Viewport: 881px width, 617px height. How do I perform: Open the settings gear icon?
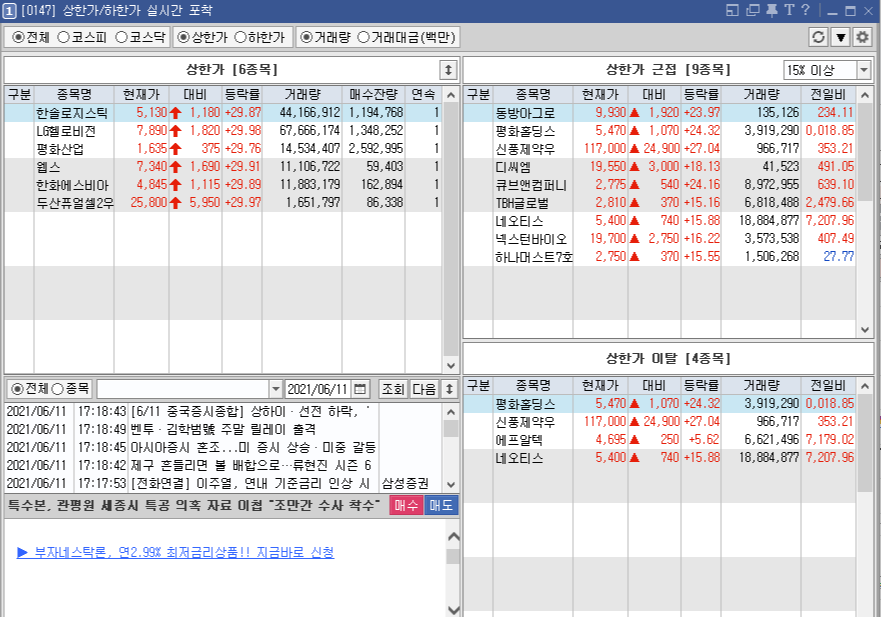pos(862,37)
